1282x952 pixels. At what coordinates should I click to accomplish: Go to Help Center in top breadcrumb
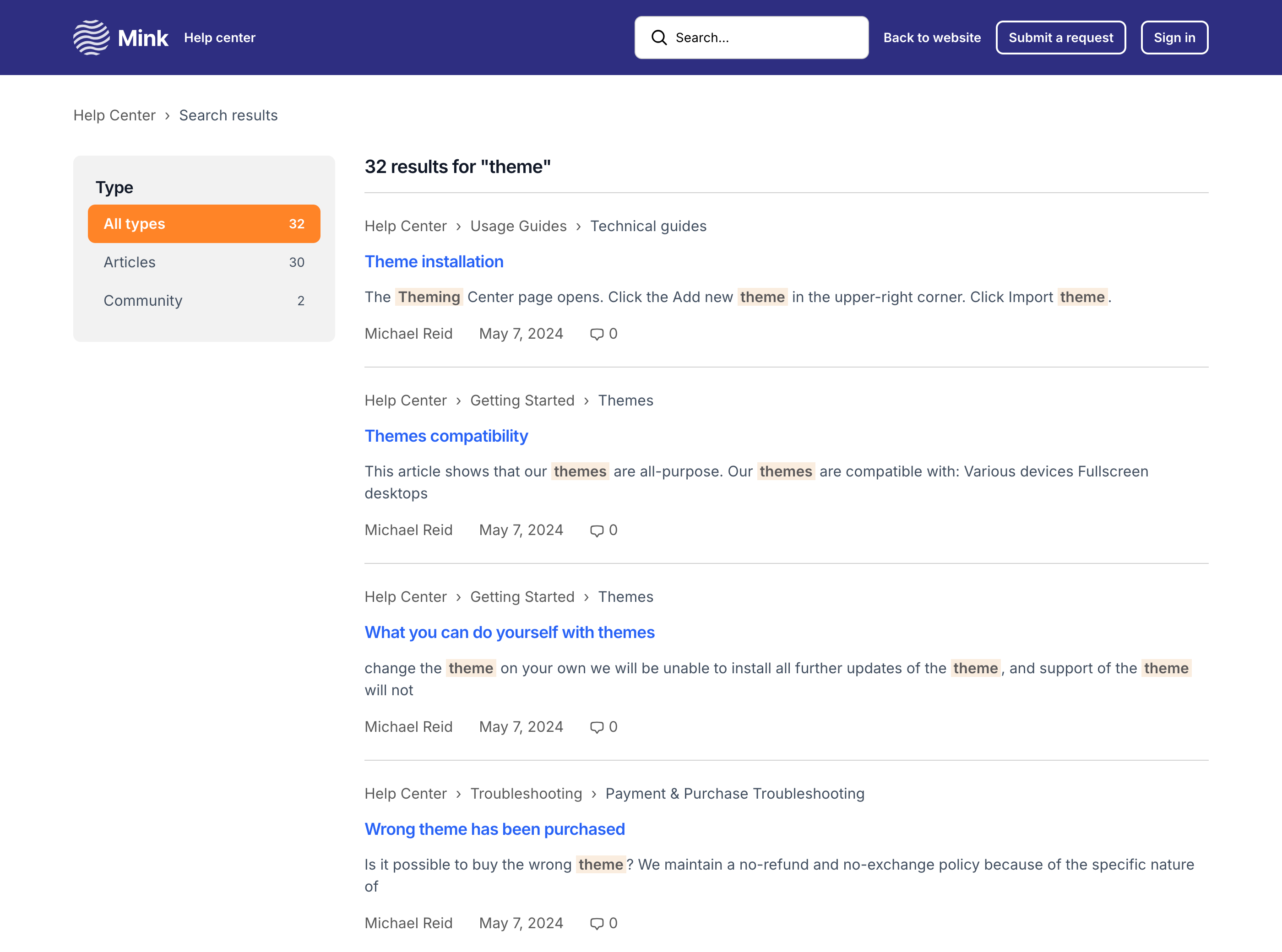tap(114, 115)
